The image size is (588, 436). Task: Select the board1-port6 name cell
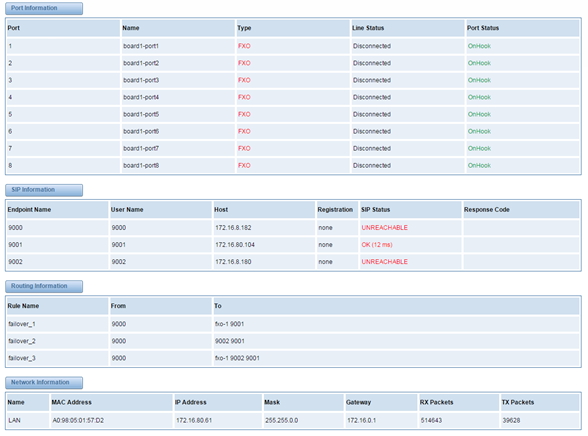[141, 131]
